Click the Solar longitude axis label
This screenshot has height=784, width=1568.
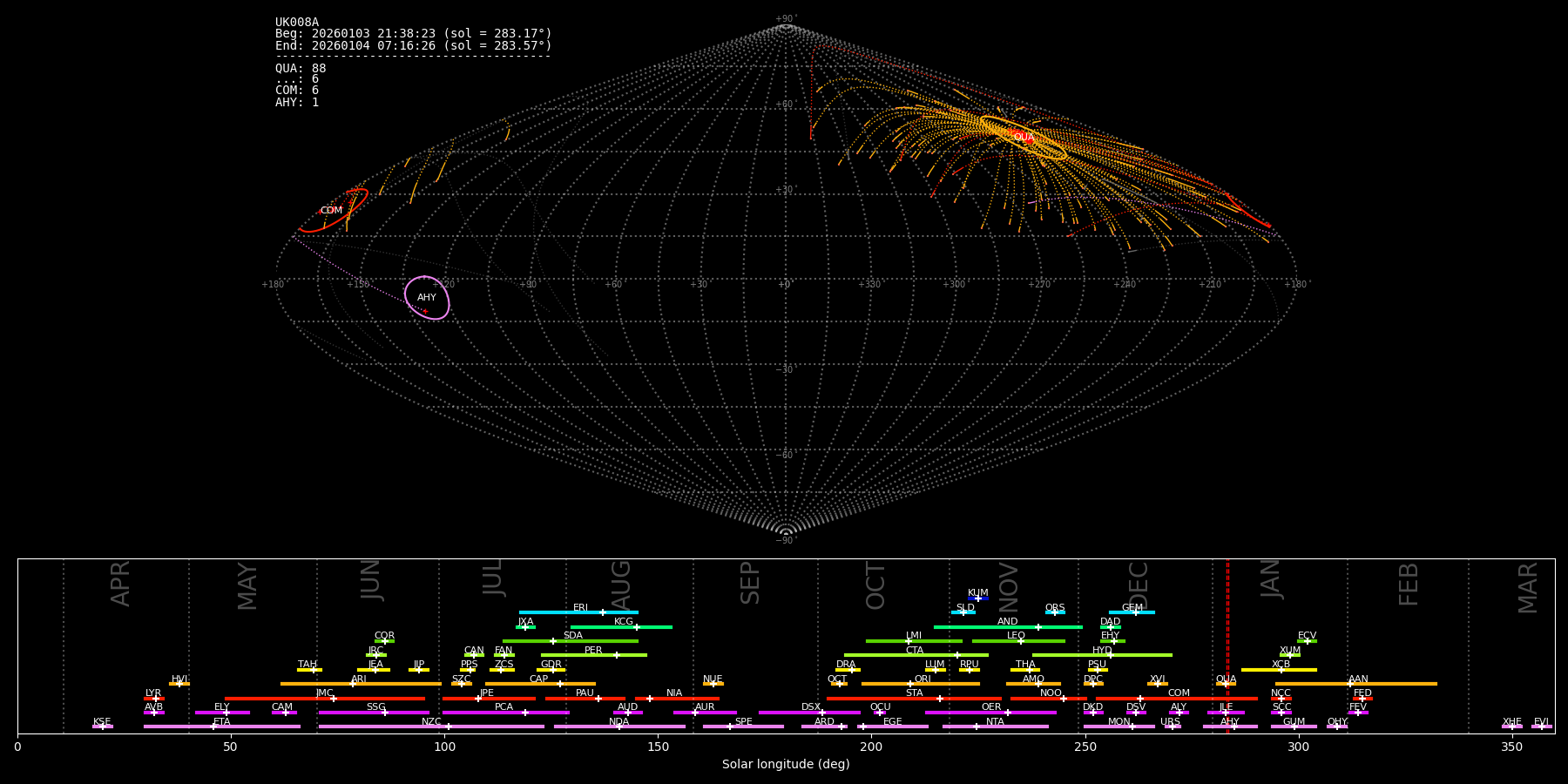[785, 765]
